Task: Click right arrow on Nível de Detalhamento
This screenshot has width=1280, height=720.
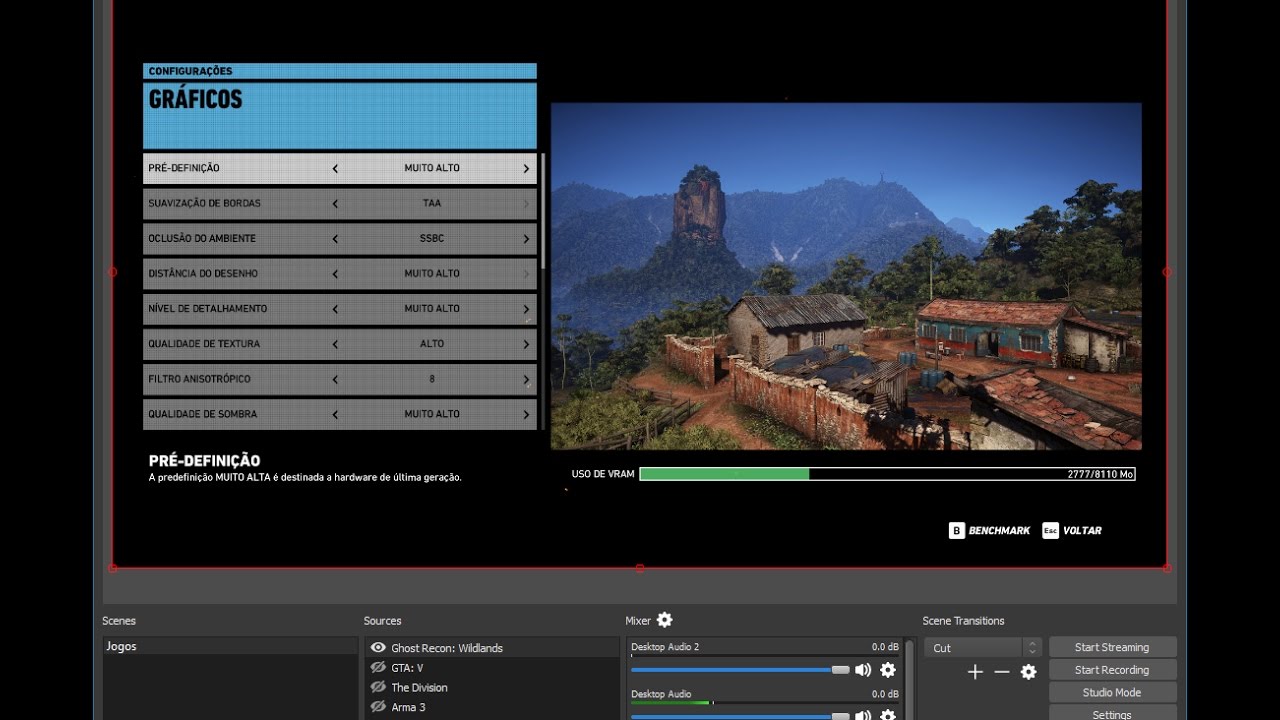Action: (x=526, y=308)
